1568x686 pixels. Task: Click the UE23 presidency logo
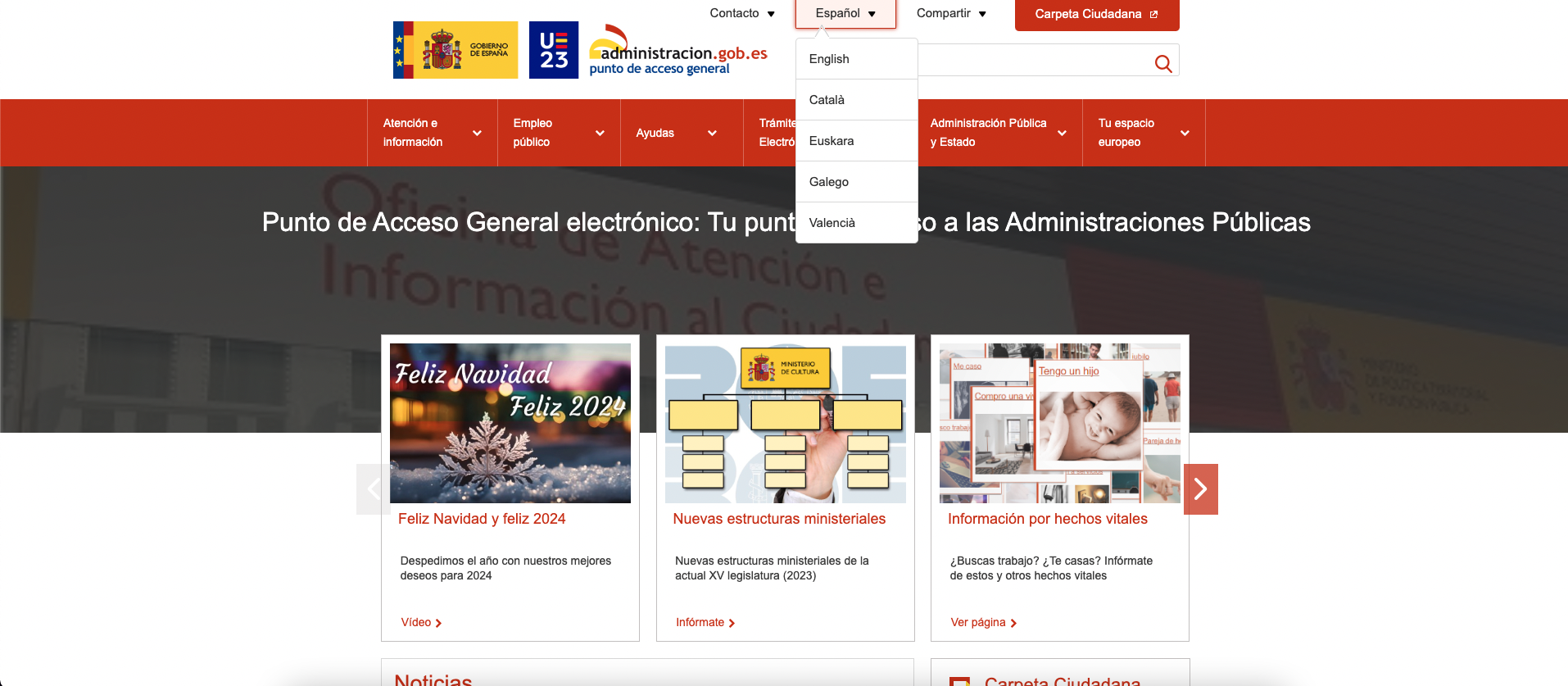point(554,50)
